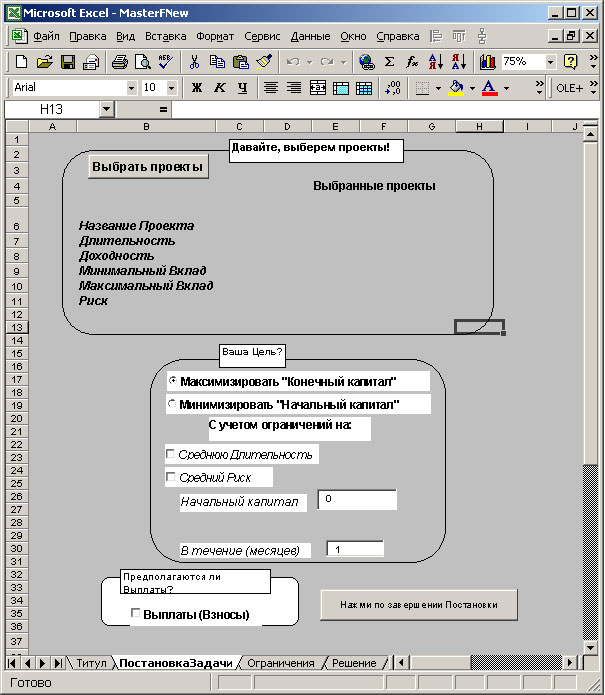Click Нажми по завершении Постановки button

click(x=420, y=605)
